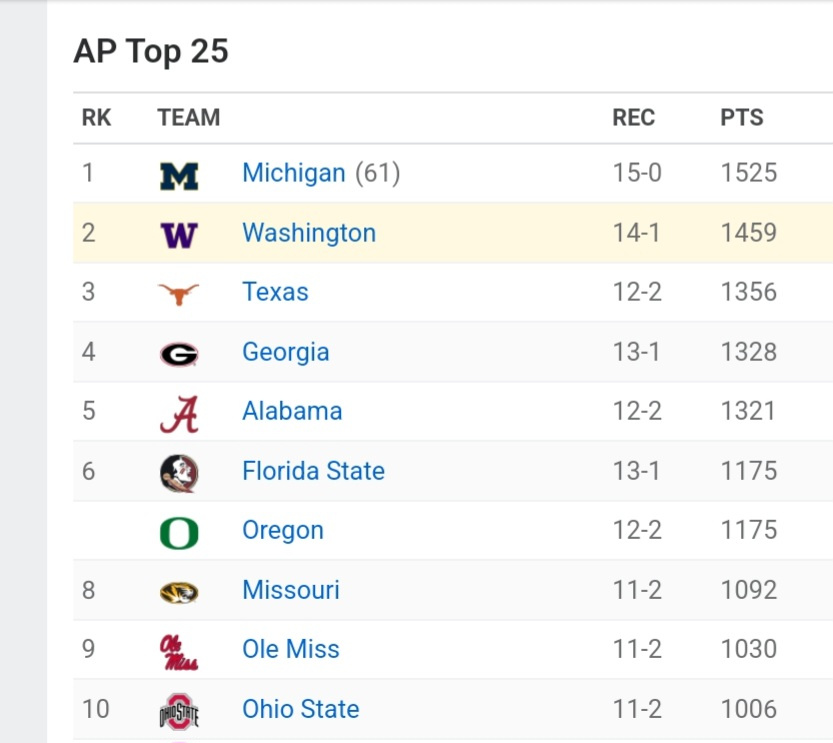The height and width of the screenshot is (743, 833).
Task: Click the Georgia Bulldogs logo icon
Action: coord(179,353)
